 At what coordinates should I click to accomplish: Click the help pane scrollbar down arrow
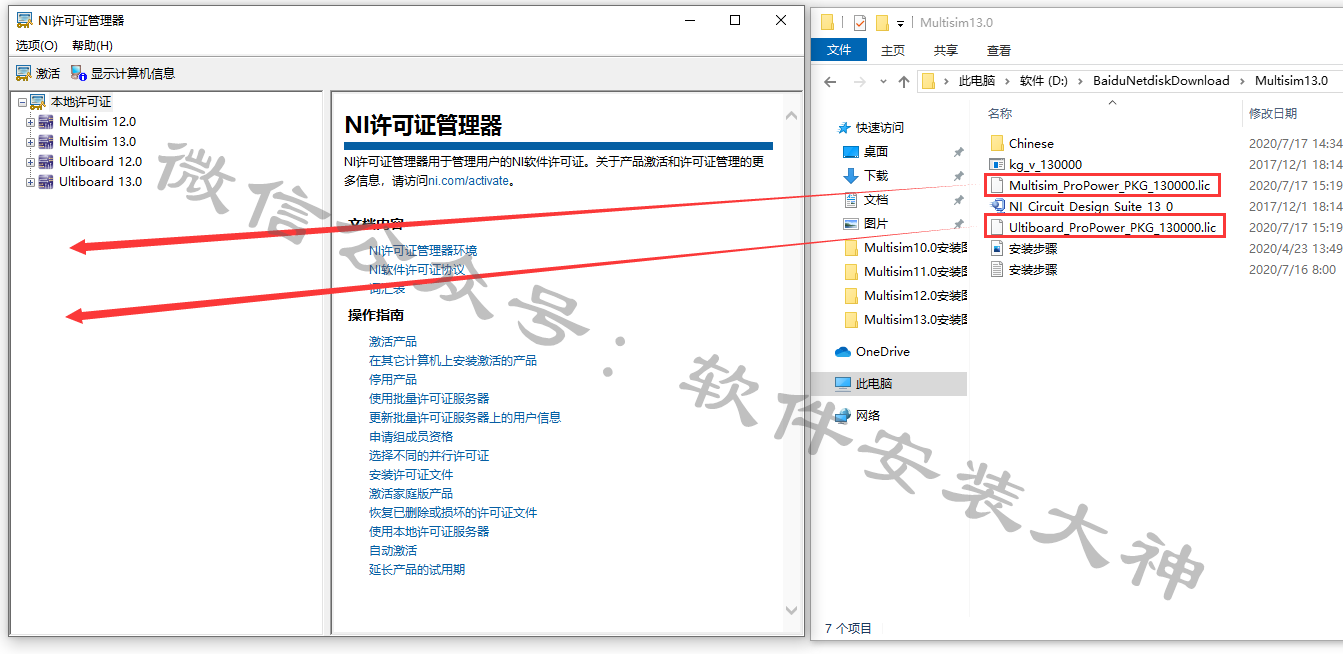(x=791, y=610)
